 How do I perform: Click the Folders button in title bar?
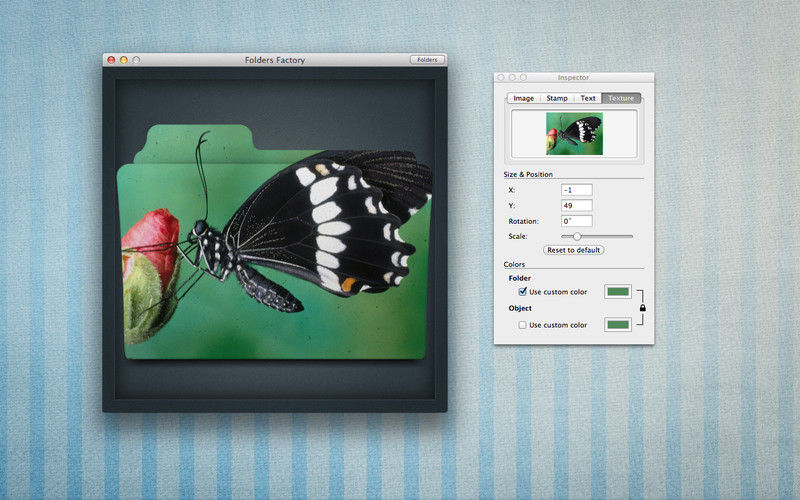tap(427, 60)
